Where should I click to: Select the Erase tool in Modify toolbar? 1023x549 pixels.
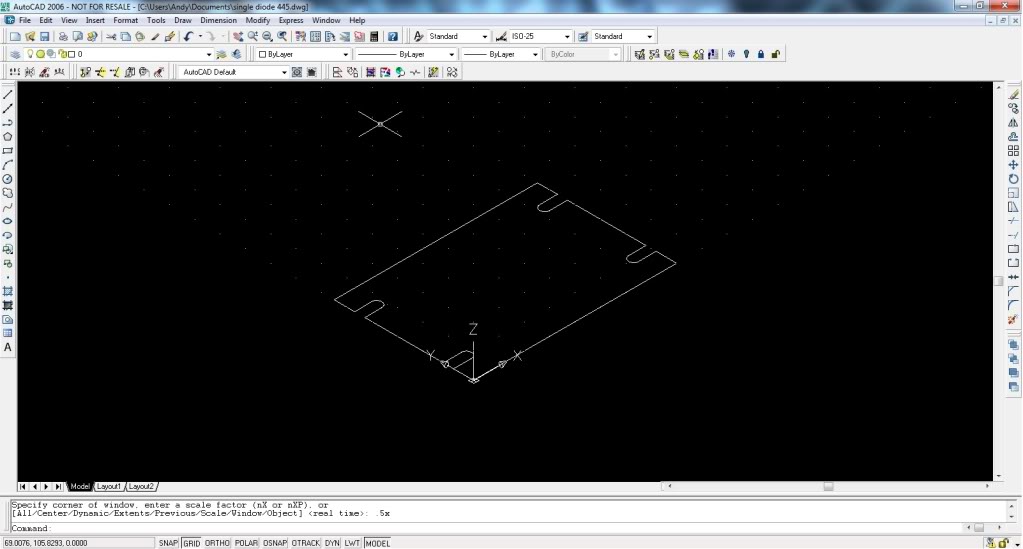[x=1013, y=94]
